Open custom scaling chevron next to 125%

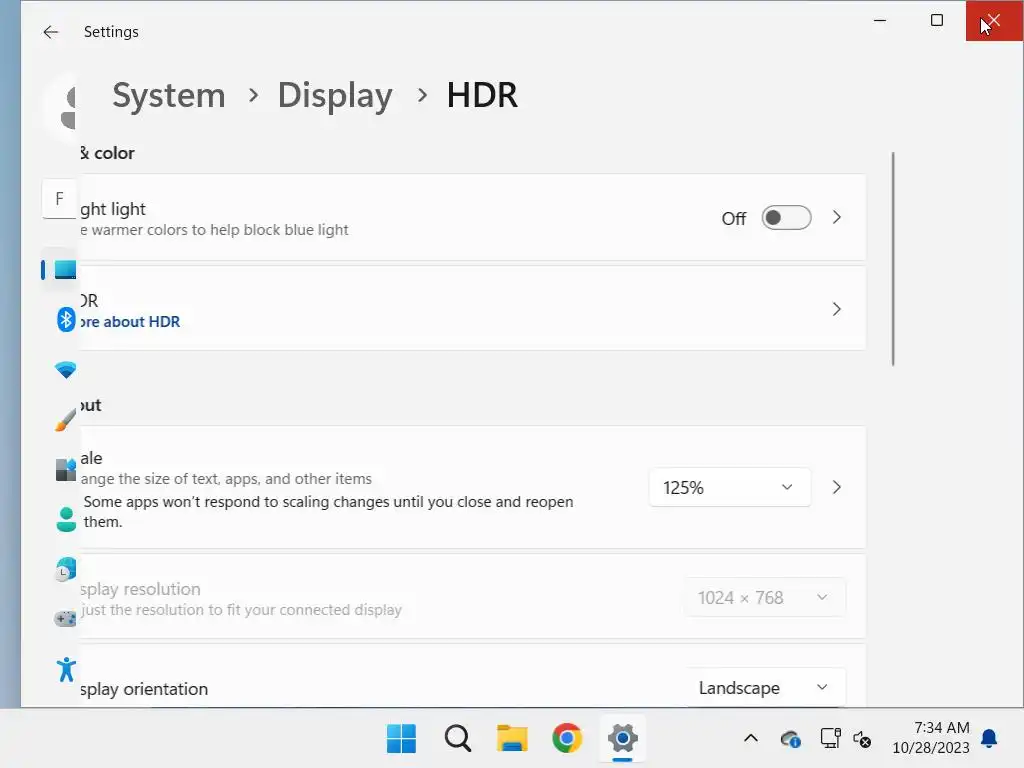[x=837, y=487]
